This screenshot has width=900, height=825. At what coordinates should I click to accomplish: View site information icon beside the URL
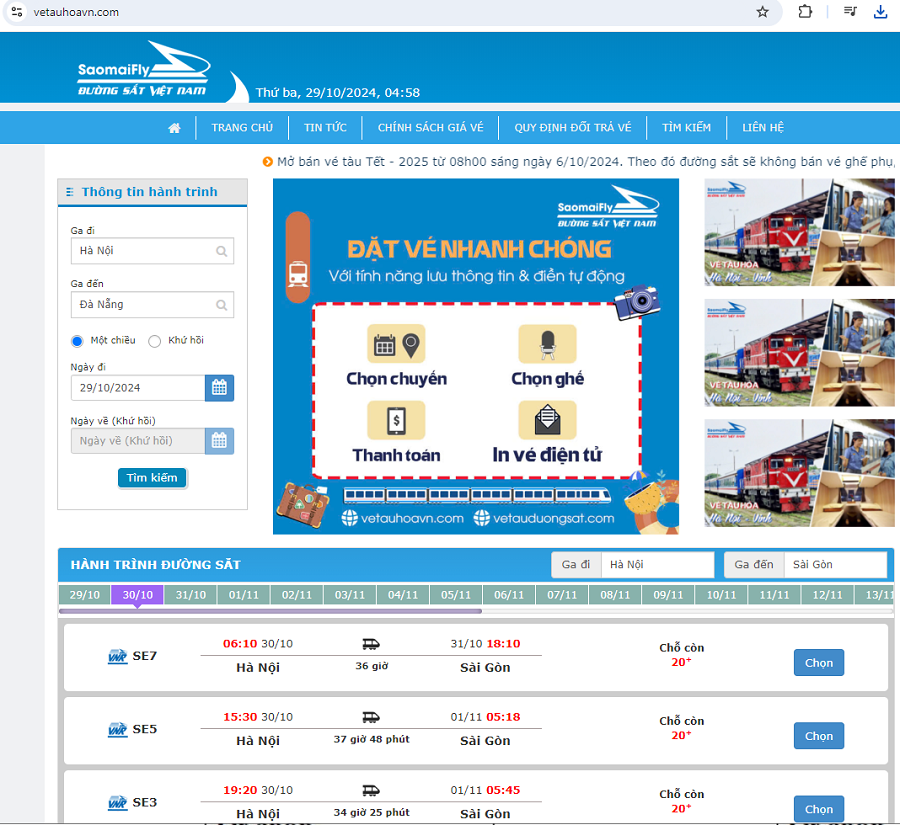tap(17, 11)
